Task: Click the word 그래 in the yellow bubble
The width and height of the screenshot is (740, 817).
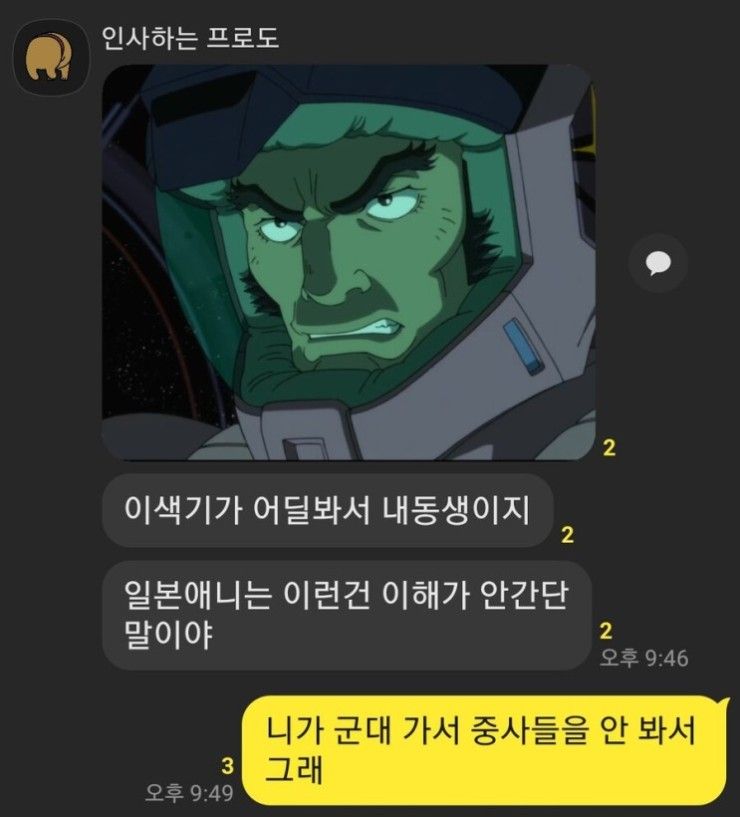Action: tap(294, 769)
